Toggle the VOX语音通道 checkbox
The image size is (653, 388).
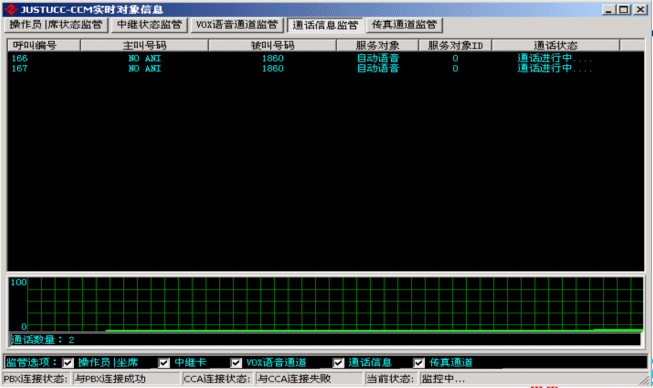pos(236,363)
